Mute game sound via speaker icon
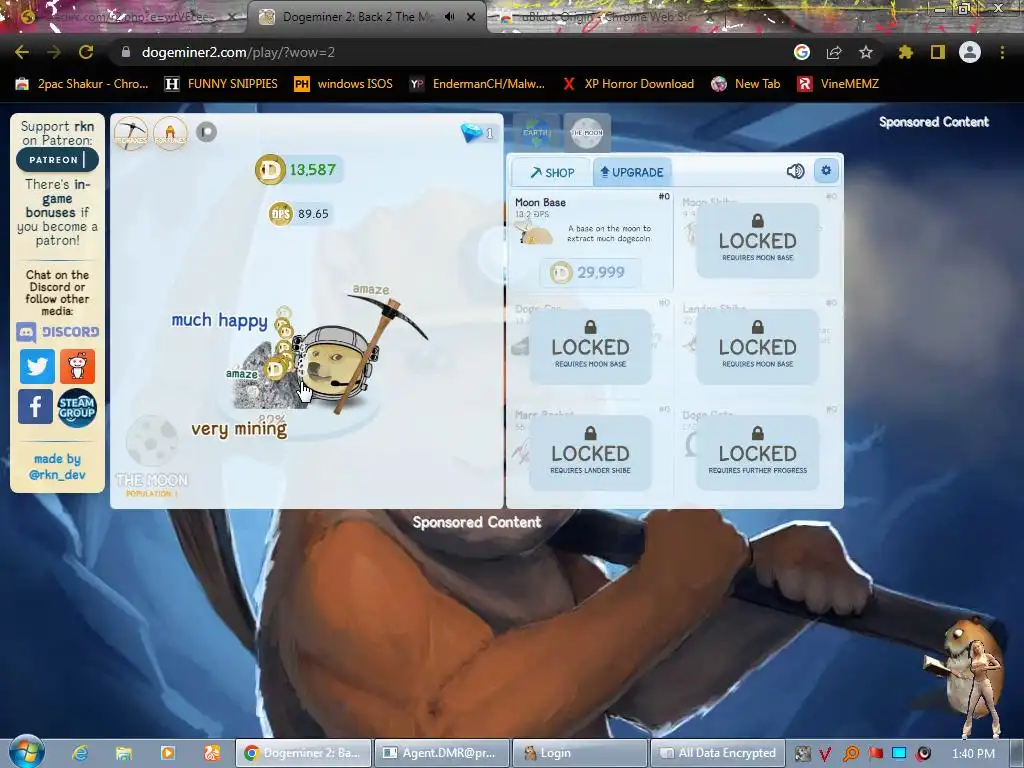The image size is (1024, 768). click(x=795, y=171)
